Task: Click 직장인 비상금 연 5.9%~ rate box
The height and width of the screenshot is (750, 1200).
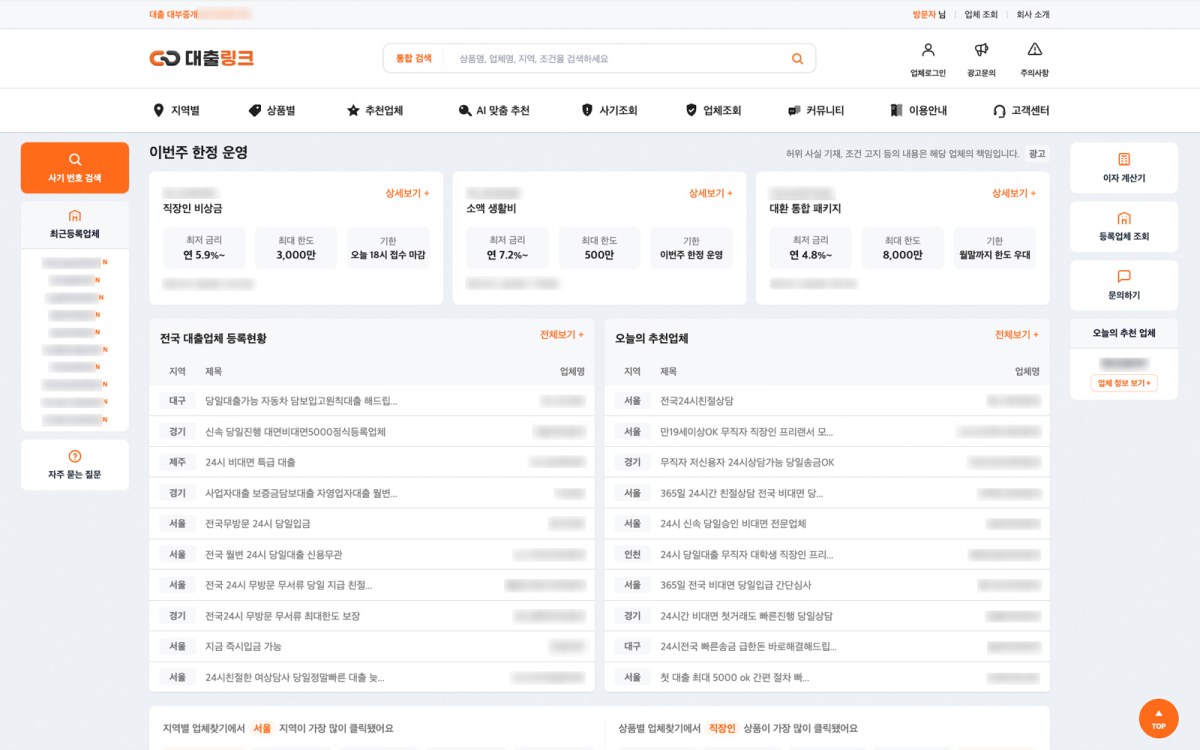Action: [204, 248]
